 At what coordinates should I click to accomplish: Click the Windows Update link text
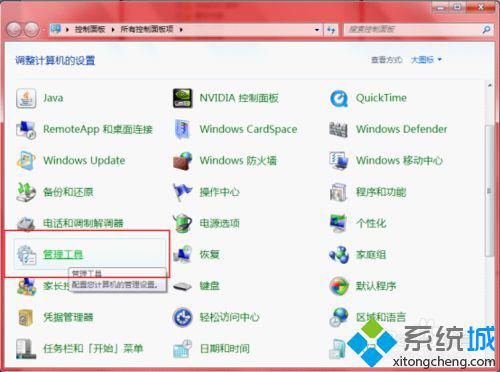tap(84, 161)
